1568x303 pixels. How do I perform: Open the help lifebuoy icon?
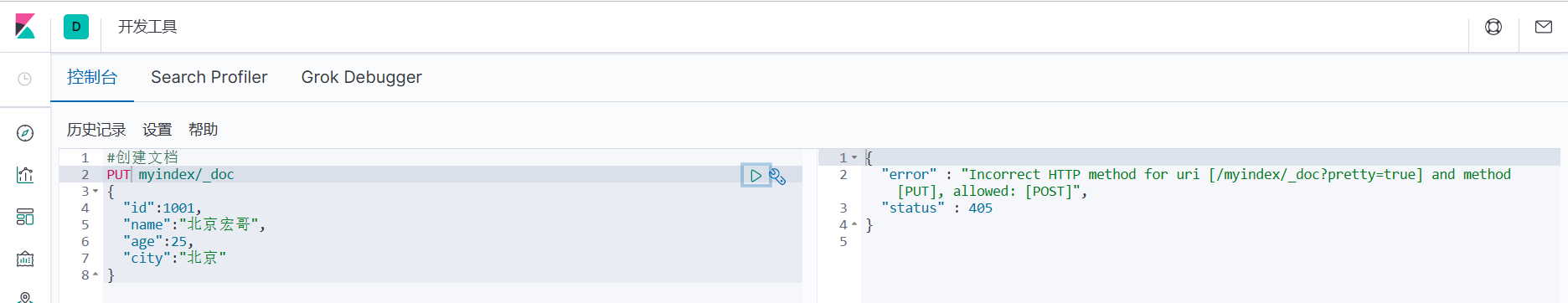tap(1493, 27)
